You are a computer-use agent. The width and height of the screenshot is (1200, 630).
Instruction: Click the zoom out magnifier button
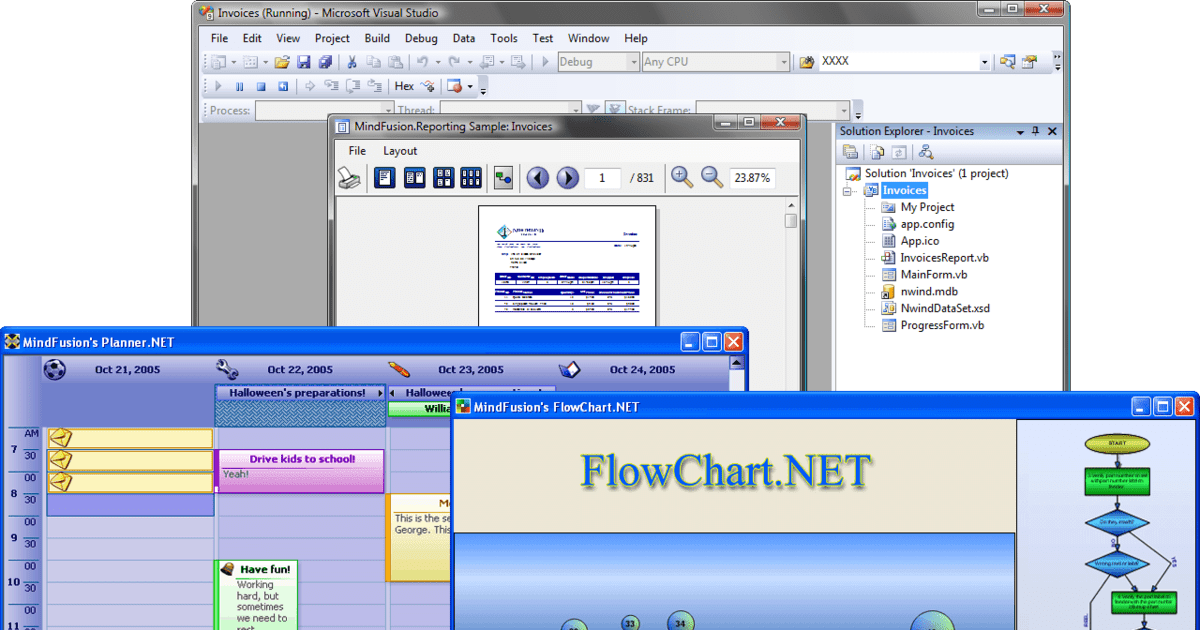click(710, 177)
